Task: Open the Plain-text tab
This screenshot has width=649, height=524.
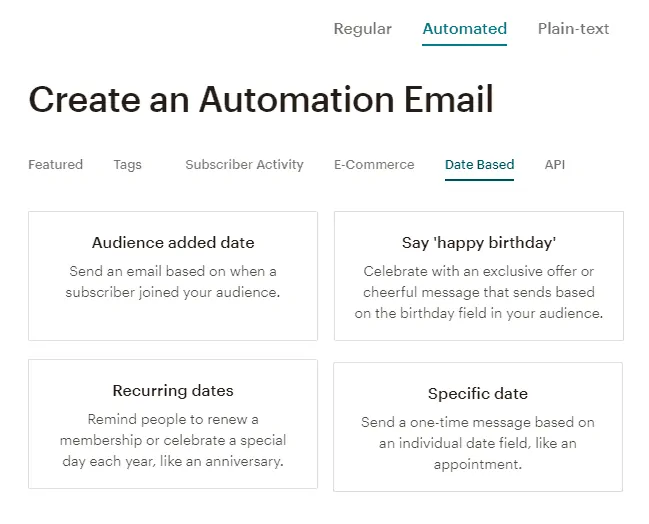Action: [573, 29]
